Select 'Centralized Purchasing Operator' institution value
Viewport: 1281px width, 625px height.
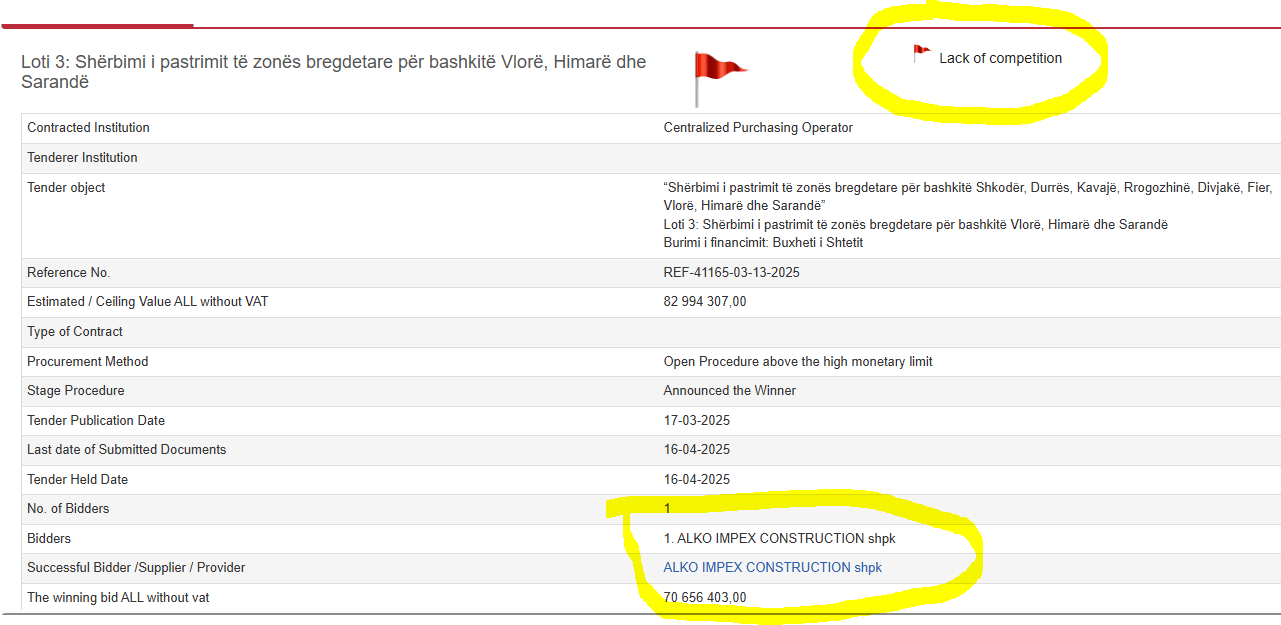758,128
